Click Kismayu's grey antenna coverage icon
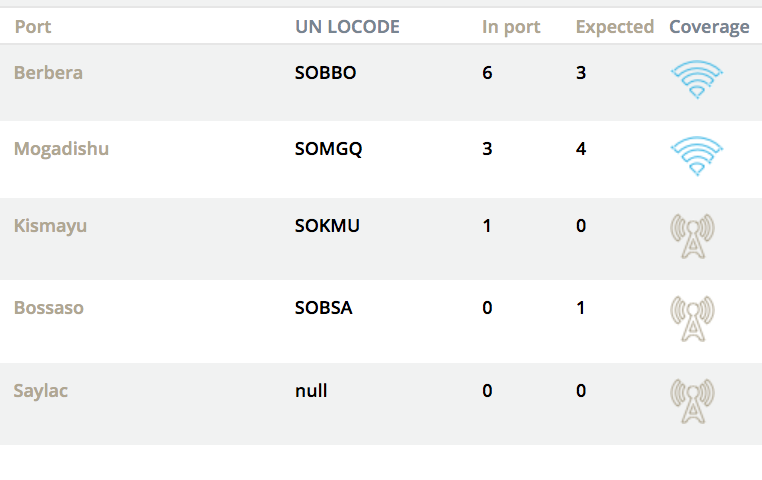Screen dimensions: 762x480 (693, 236)
